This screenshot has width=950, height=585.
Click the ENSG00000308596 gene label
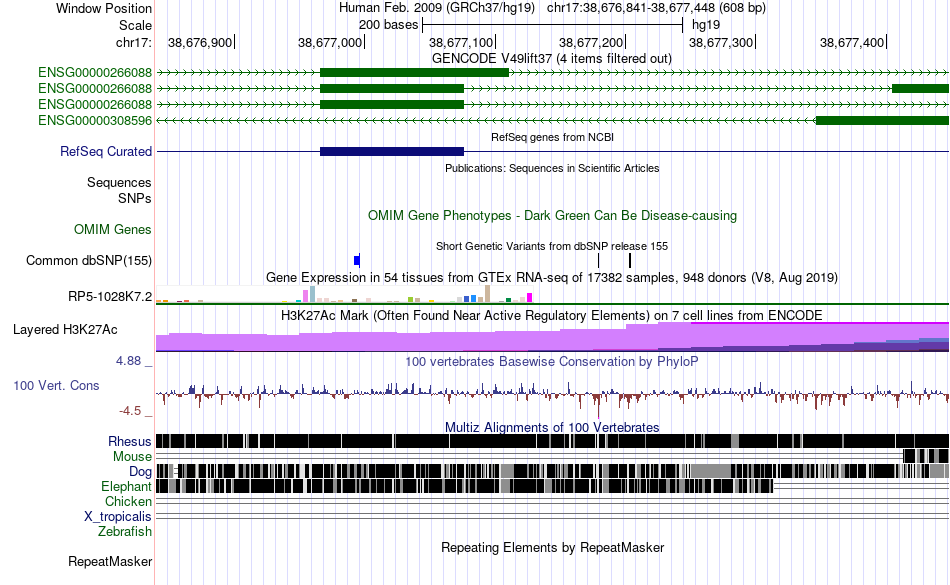[x=95, y=121]
